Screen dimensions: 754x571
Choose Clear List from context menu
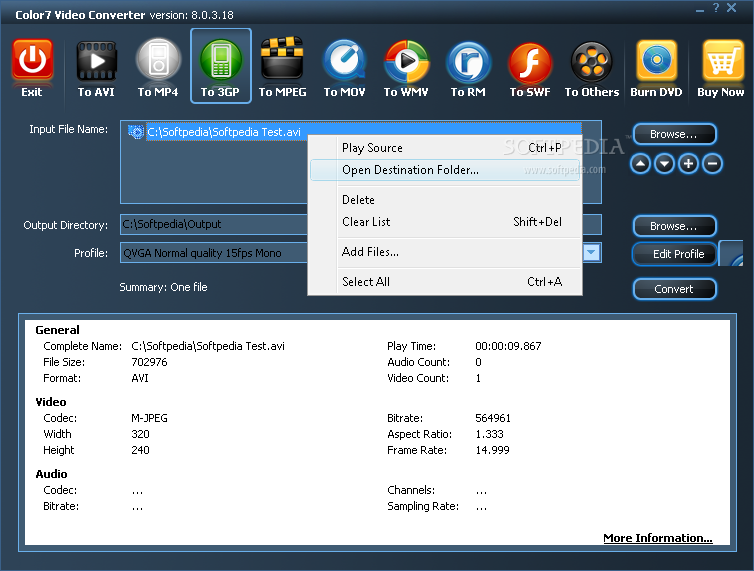(445, 222)
